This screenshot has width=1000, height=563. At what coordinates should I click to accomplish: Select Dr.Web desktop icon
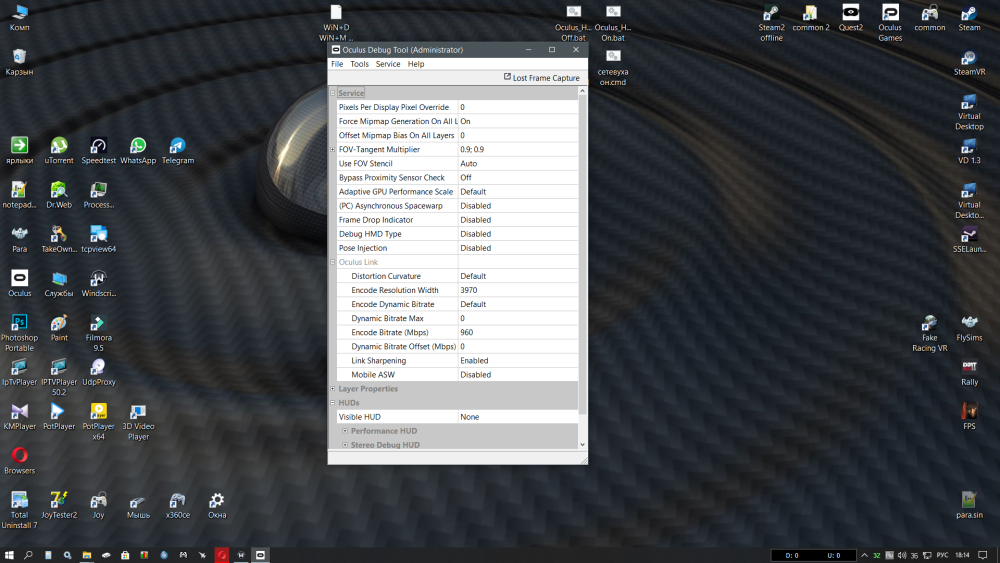tap(59, 195)
